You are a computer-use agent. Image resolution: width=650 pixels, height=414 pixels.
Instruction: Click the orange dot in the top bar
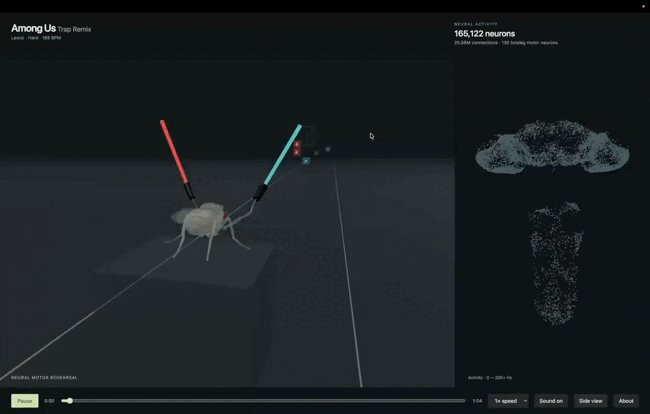point(643,6)
